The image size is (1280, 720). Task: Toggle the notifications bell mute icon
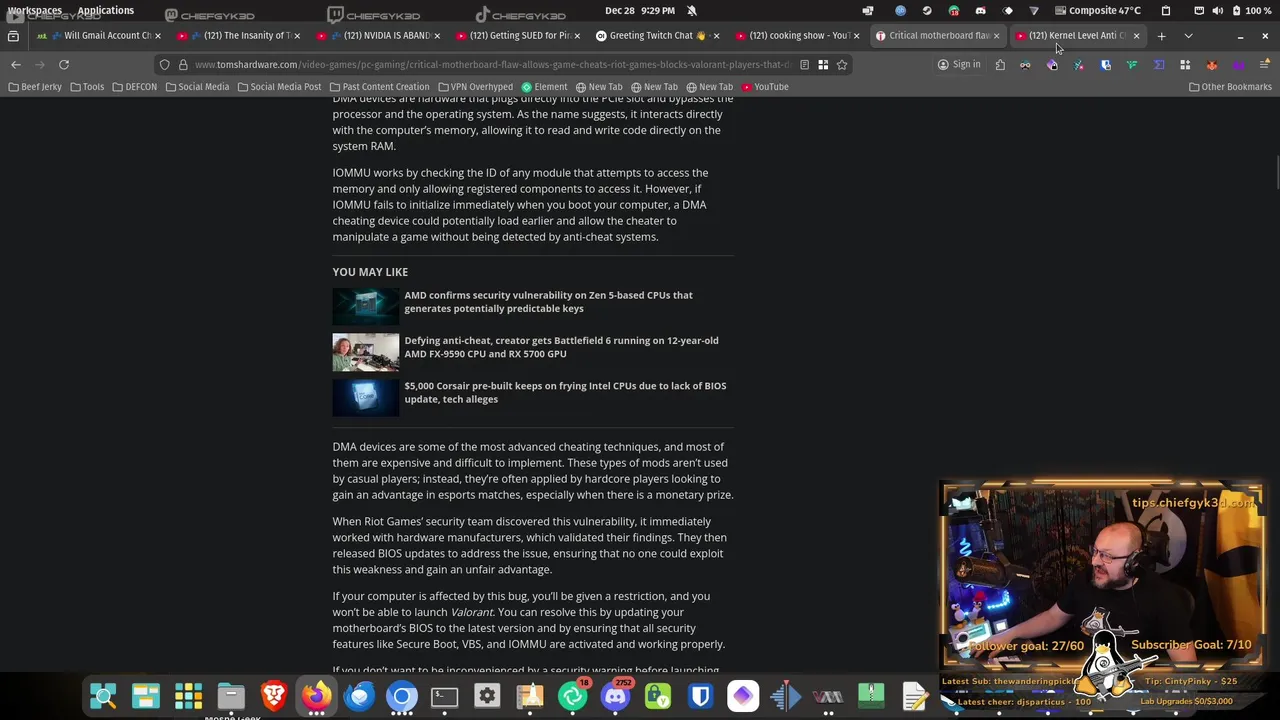(691, 10)
